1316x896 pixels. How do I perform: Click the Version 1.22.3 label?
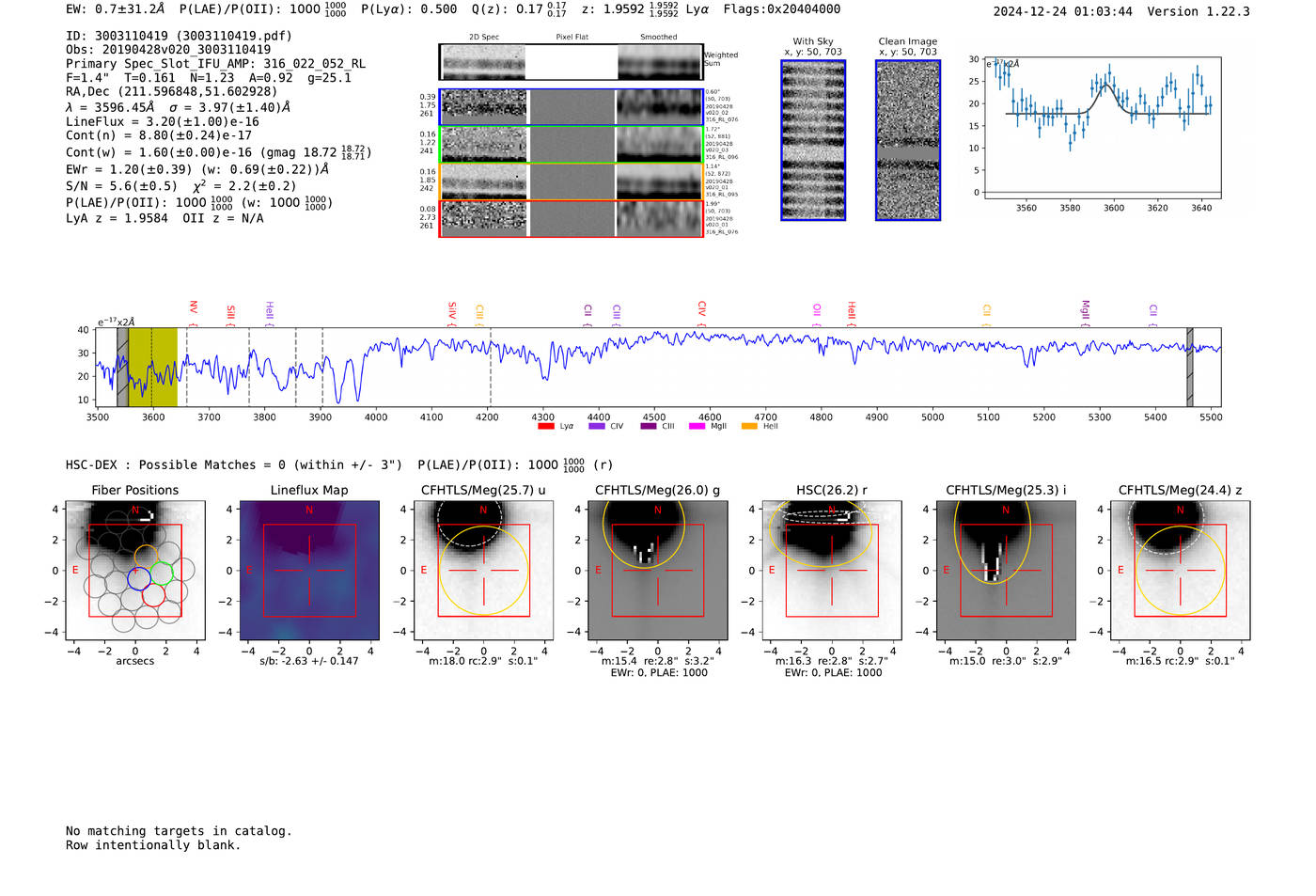coord(1198,12)
